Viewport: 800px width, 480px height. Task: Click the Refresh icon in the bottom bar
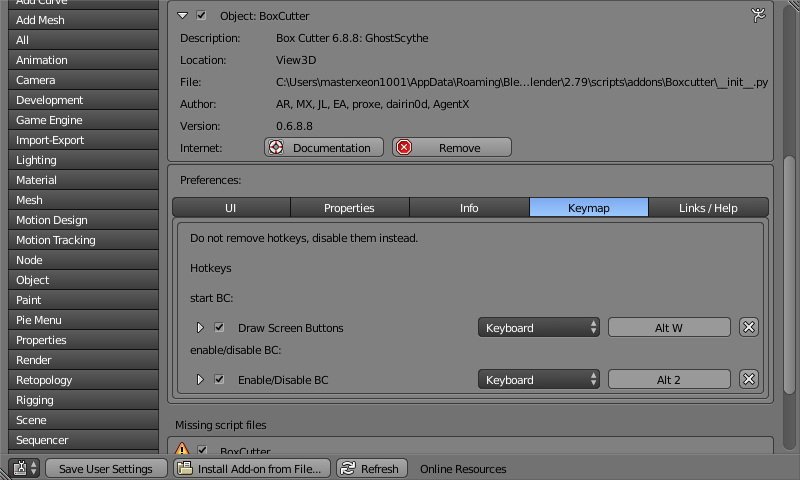tap(347, 468)
